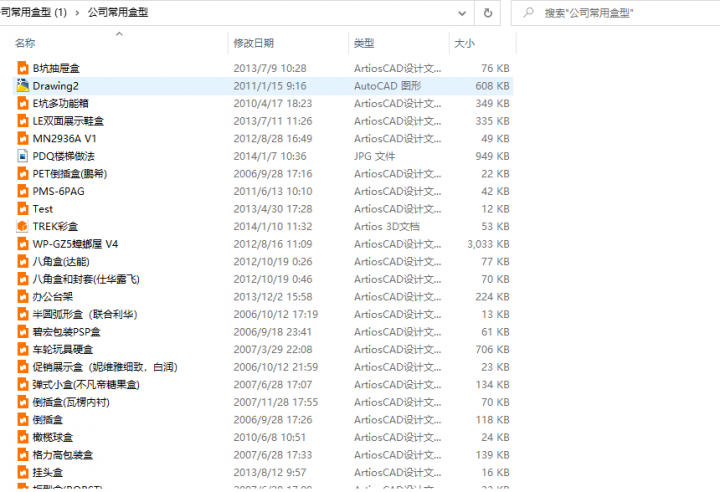Image resolution: width=720 pixels, height=492 pixels.
Task: Click the E坑多功能箱 file icon
Action: [22, 103]
